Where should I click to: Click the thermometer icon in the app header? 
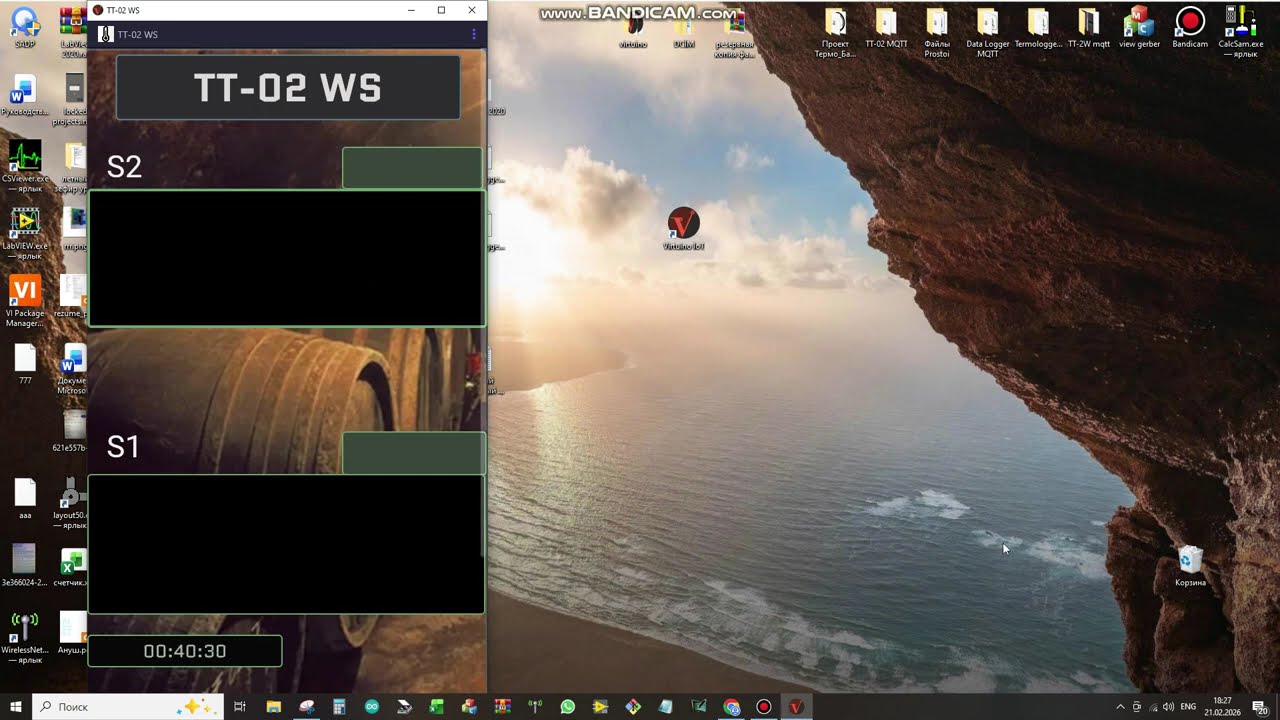click(106, 34)
